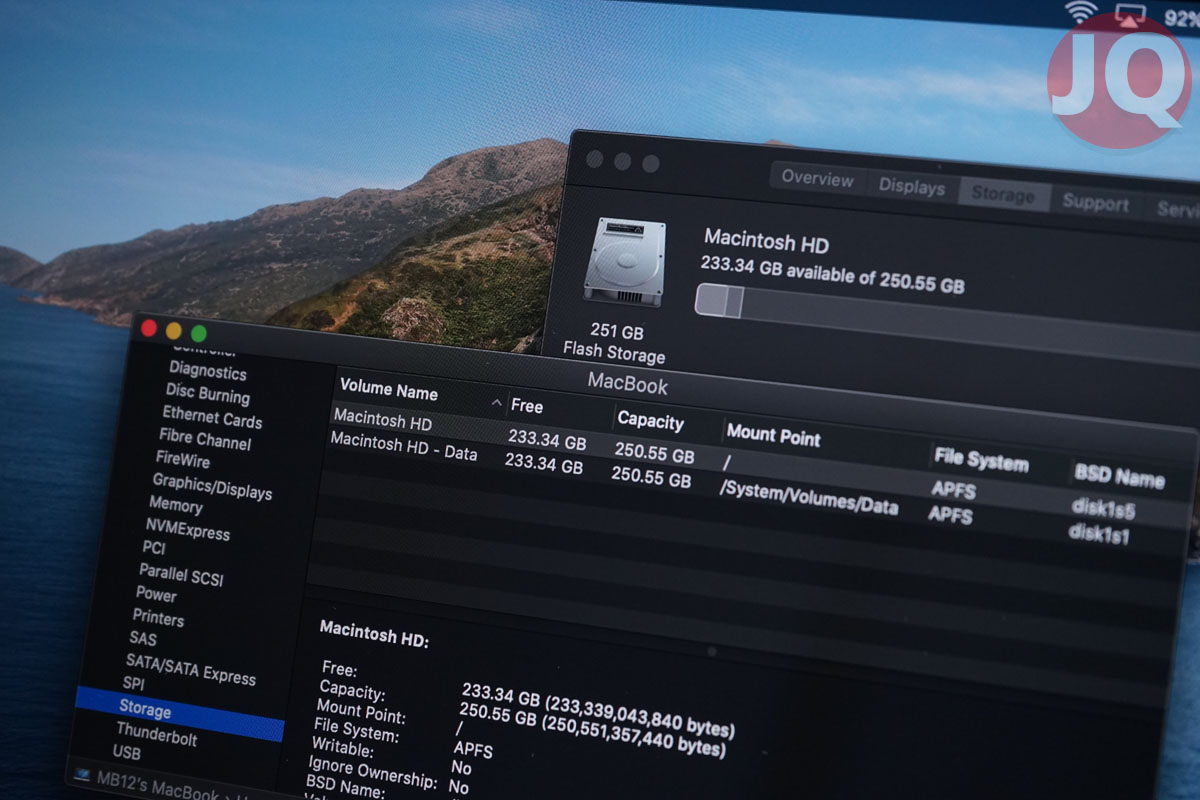Open the Wi-Fi menu bar icon

click(1081, 12)
